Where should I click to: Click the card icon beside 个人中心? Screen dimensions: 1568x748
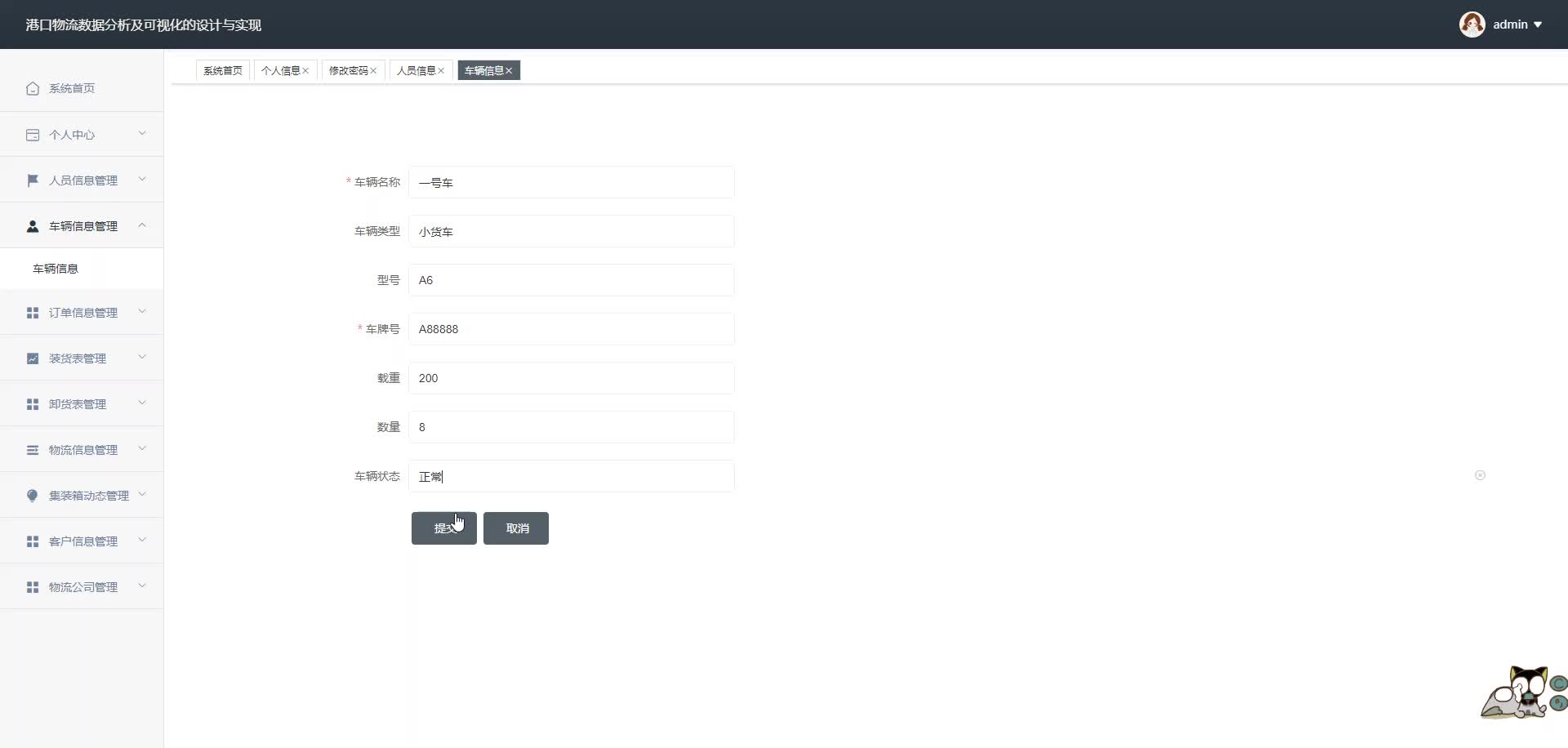33,135
